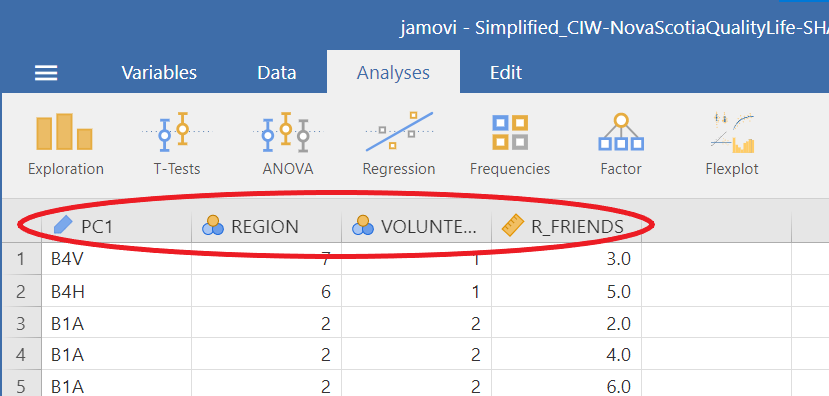
Task: Click the cell containing B4H
Action: (x=116, y=291)
